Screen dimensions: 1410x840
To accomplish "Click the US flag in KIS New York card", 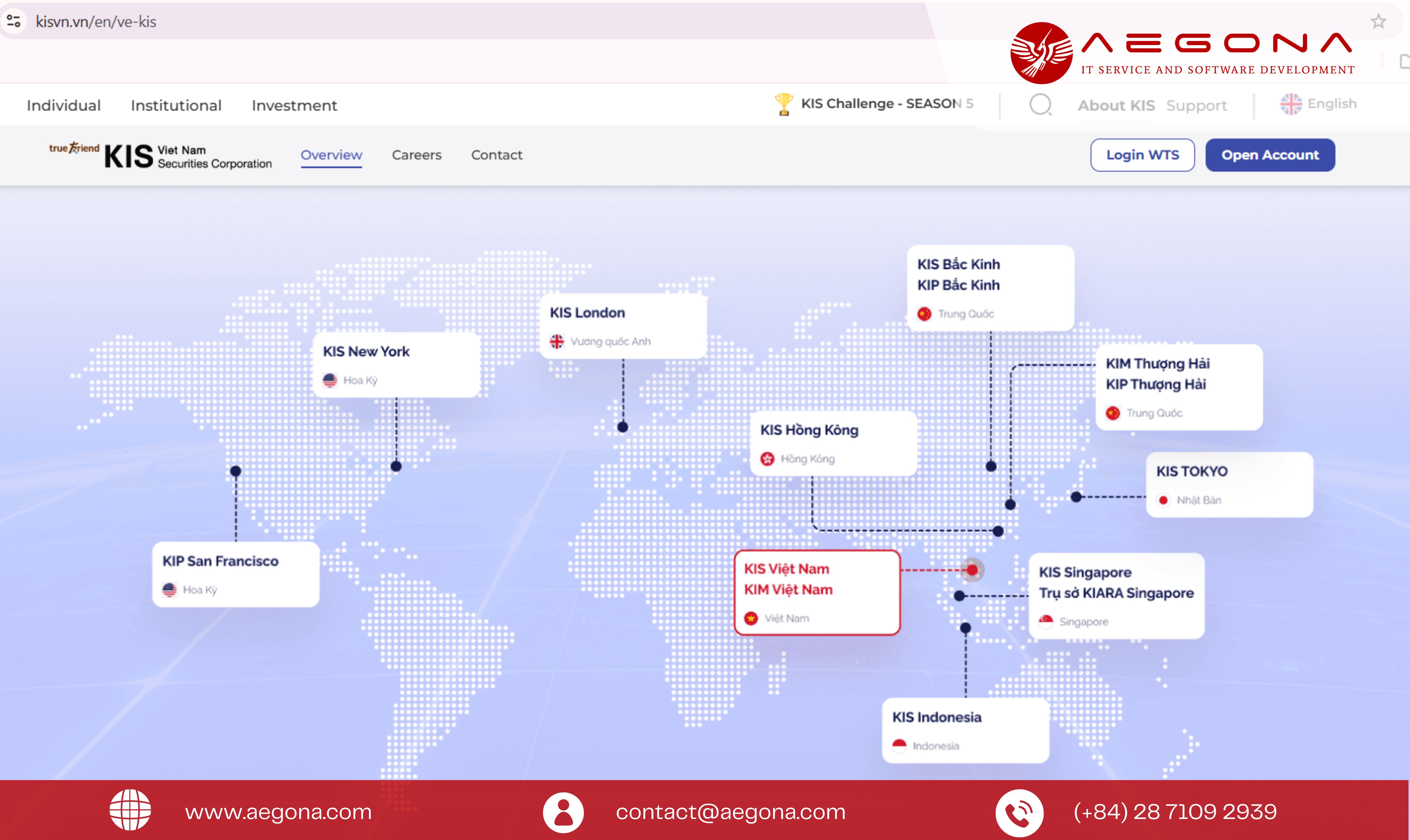I will (x=330, y=380).
